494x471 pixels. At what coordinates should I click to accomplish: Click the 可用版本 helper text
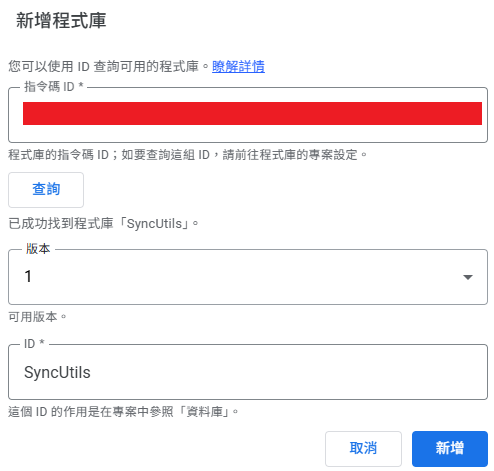coord(37,317)
